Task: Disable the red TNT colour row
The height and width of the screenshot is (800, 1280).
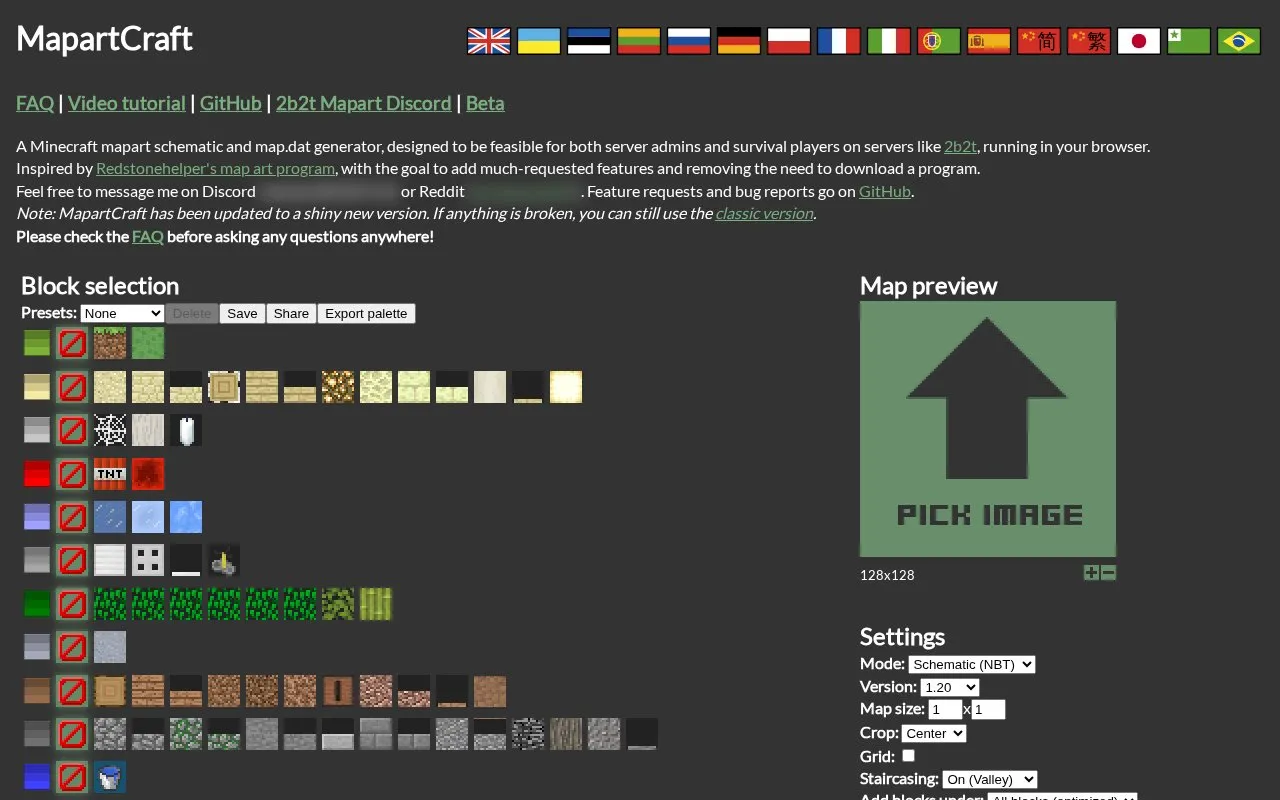Action: coord(72,474)
